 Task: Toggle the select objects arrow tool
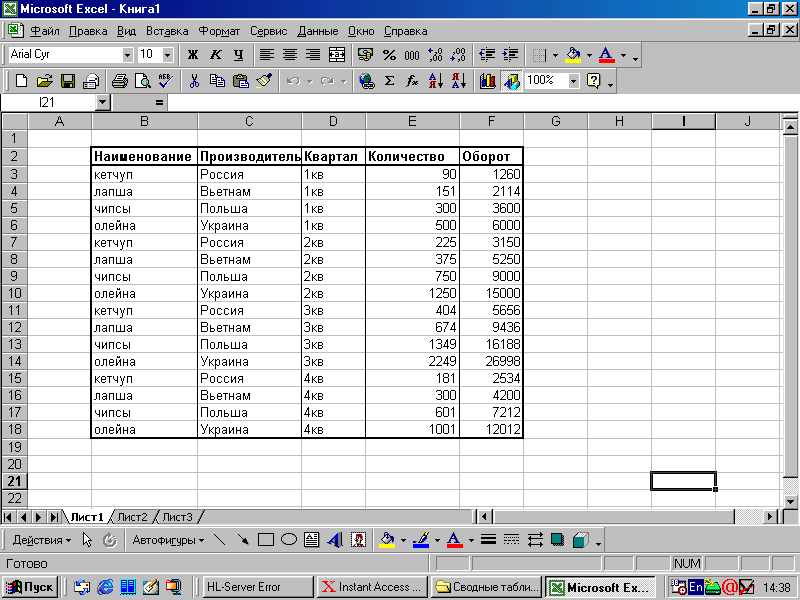(87, 540)
